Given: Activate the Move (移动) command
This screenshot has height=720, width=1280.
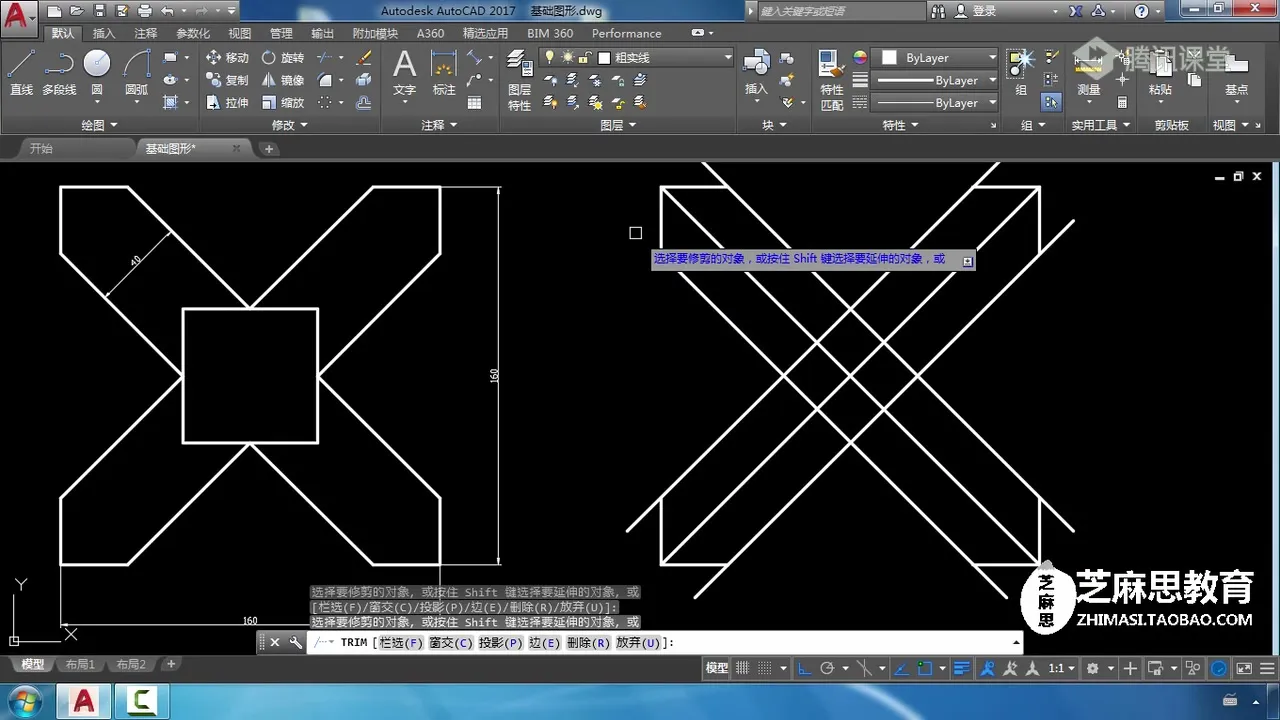Looking at the screenshot, I should tap(227, 58).
